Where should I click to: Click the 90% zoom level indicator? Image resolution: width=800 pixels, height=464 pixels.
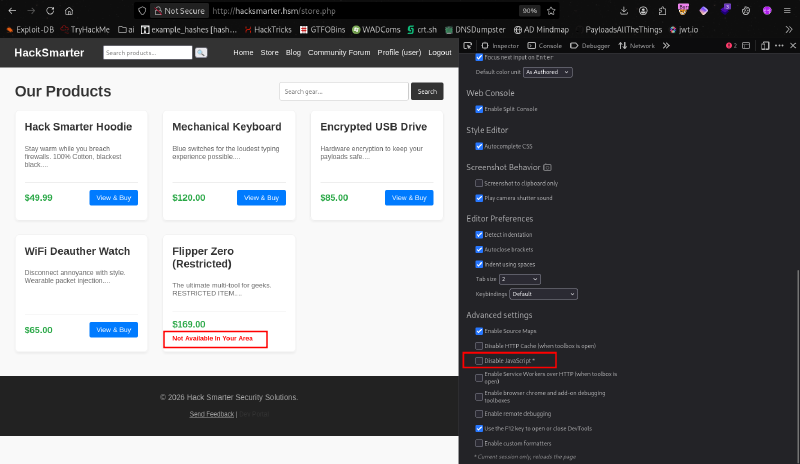(530, 11)
